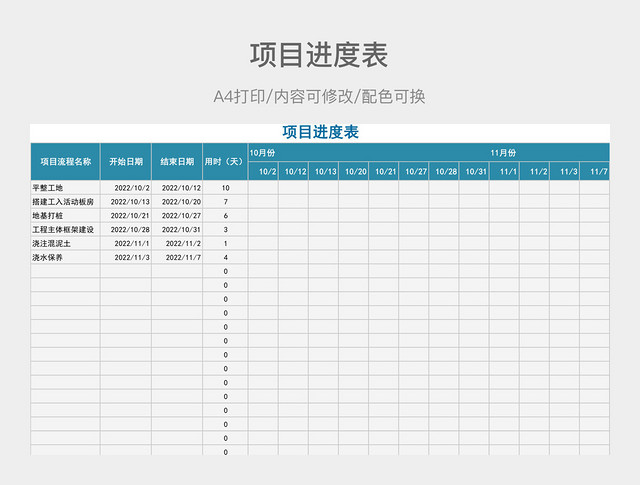Click the 11/3 date column header

pos(564,171)
